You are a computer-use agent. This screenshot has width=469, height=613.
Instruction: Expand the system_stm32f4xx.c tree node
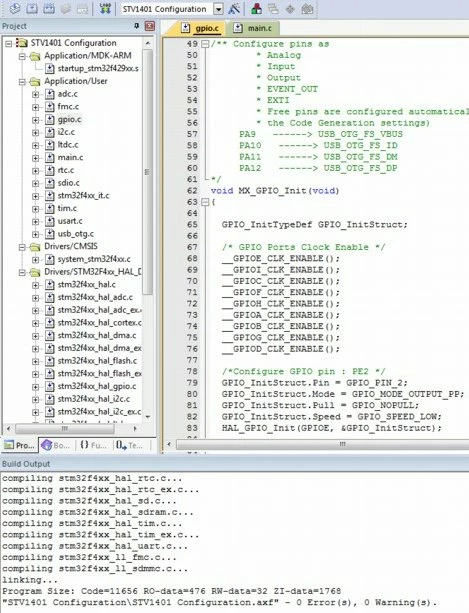point(36,260)
